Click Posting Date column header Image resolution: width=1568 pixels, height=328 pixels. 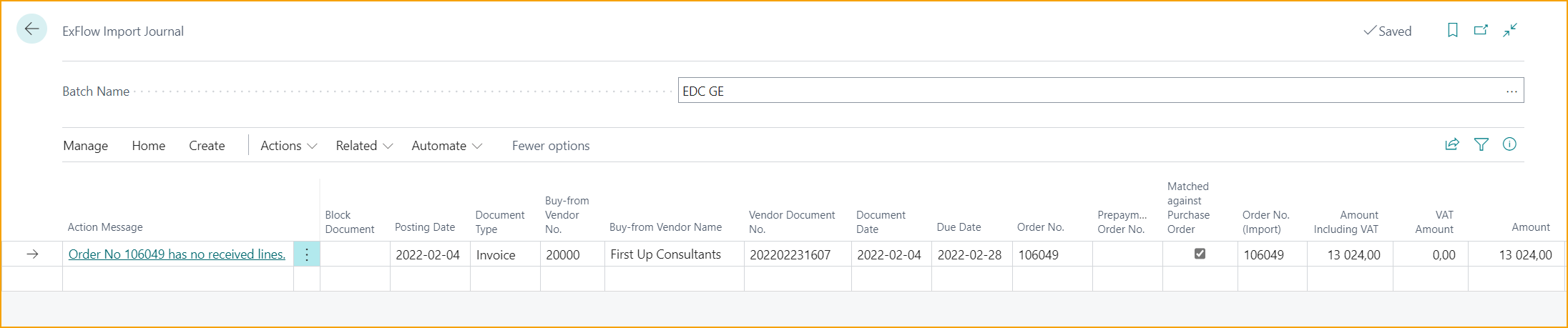point(425,227)
